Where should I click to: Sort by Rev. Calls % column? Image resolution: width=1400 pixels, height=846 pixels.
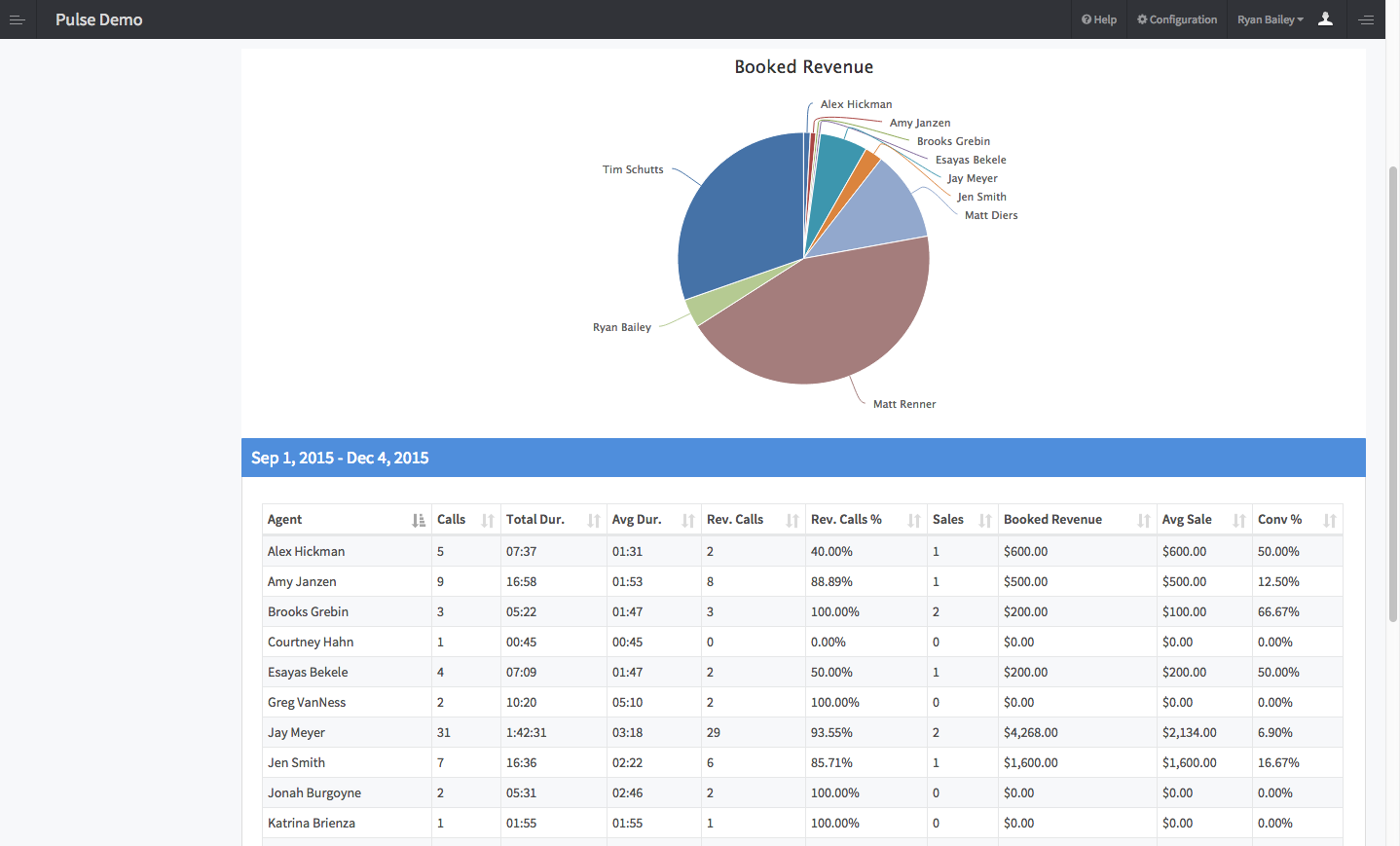pyautogui.click(x=913, y=520)
